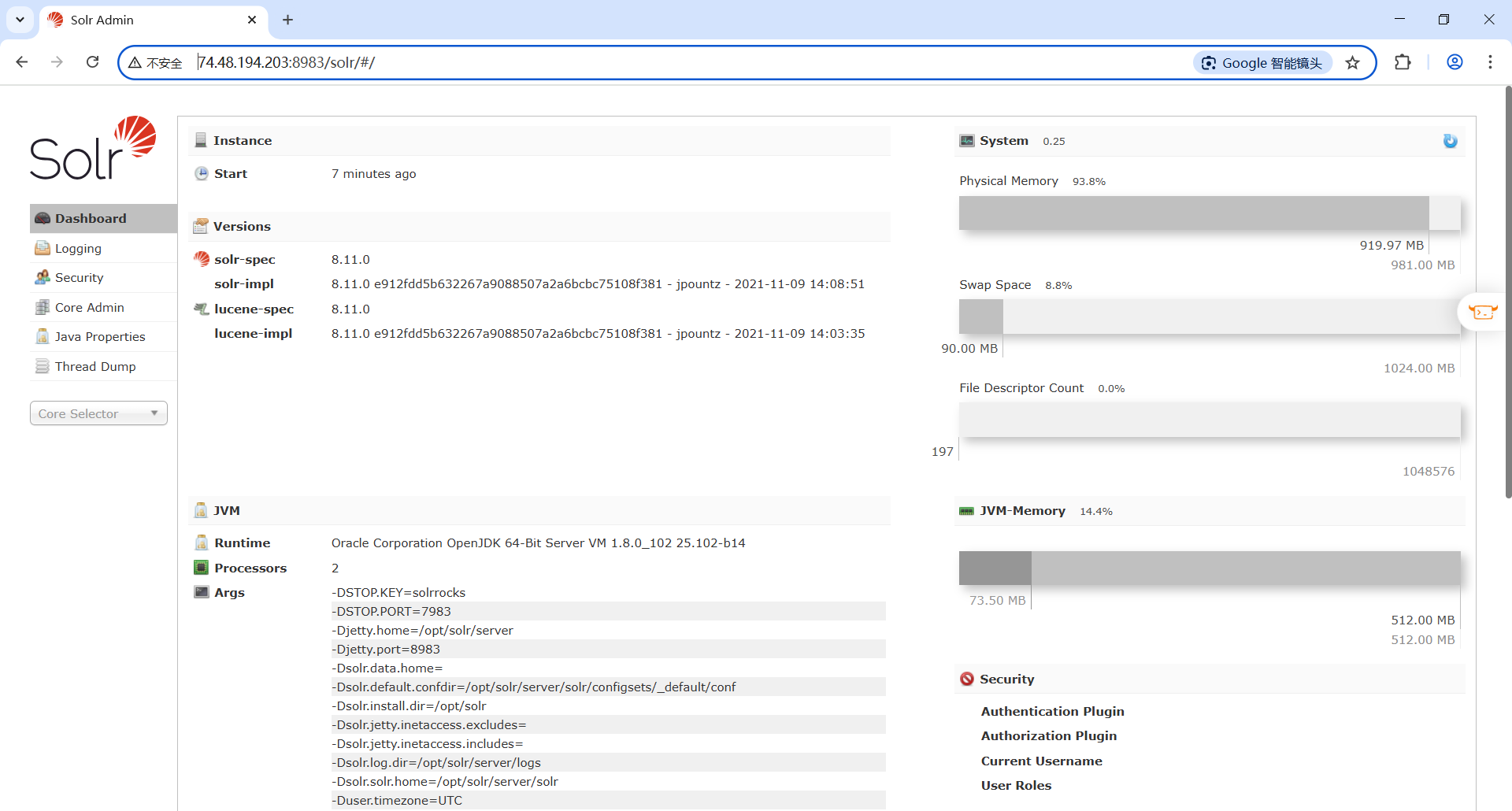The image size is (1512, 811).
Task: Select the Solr Admin browser tab
Action: pyautogui.click(x=154, y=20)
